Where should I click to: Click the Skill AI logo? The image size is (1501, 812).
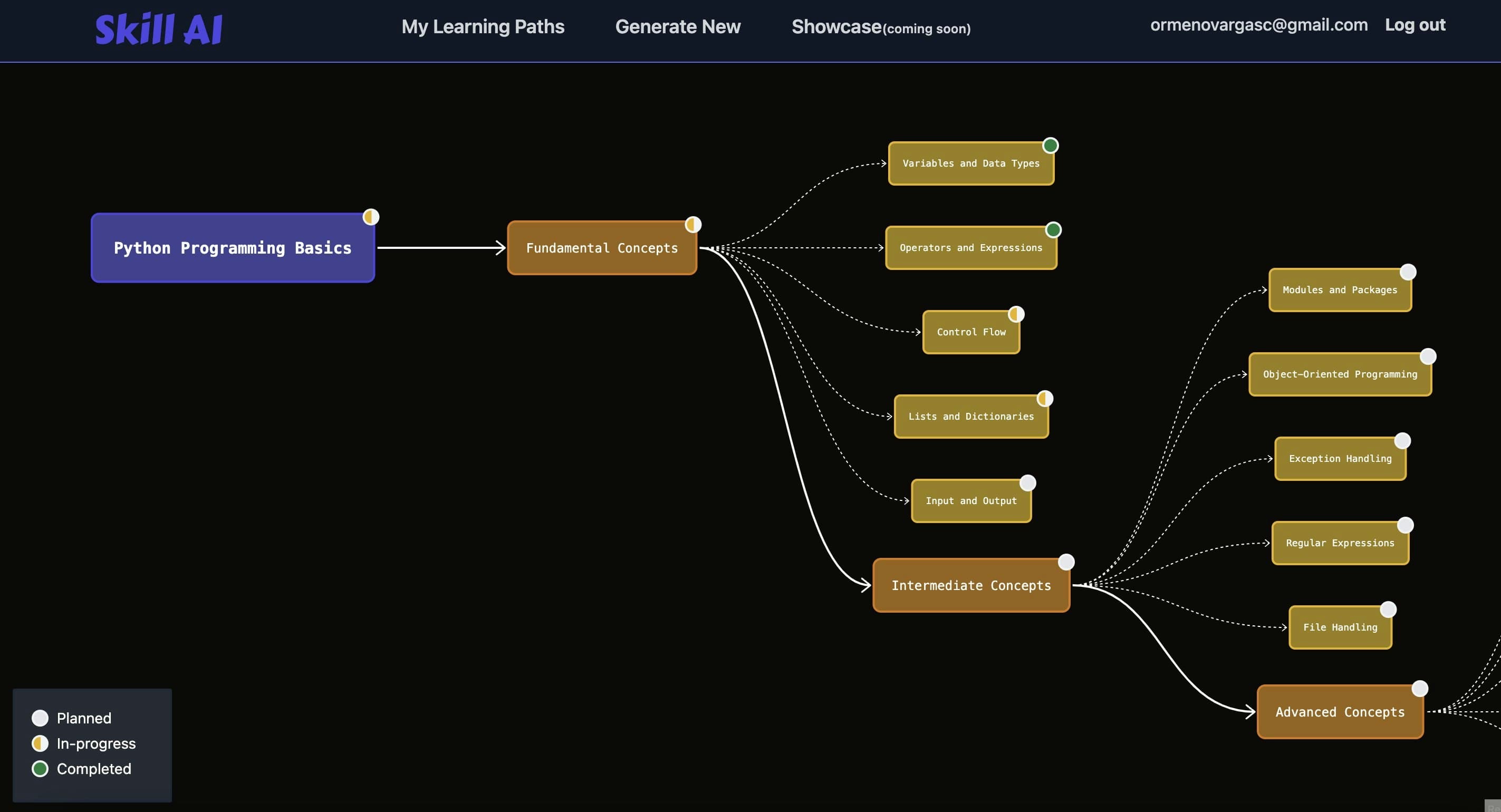tap(159, 29)
